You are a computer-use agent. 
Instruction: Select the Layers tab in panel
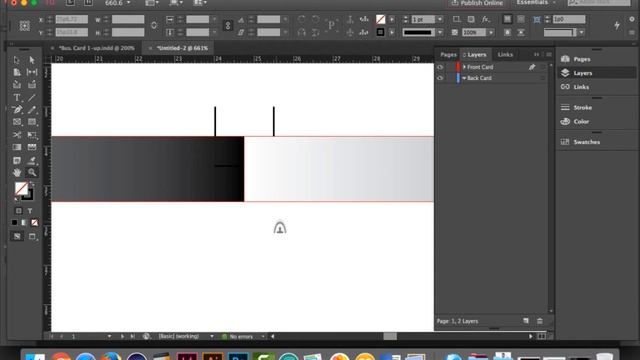click(x=476, y=54)
